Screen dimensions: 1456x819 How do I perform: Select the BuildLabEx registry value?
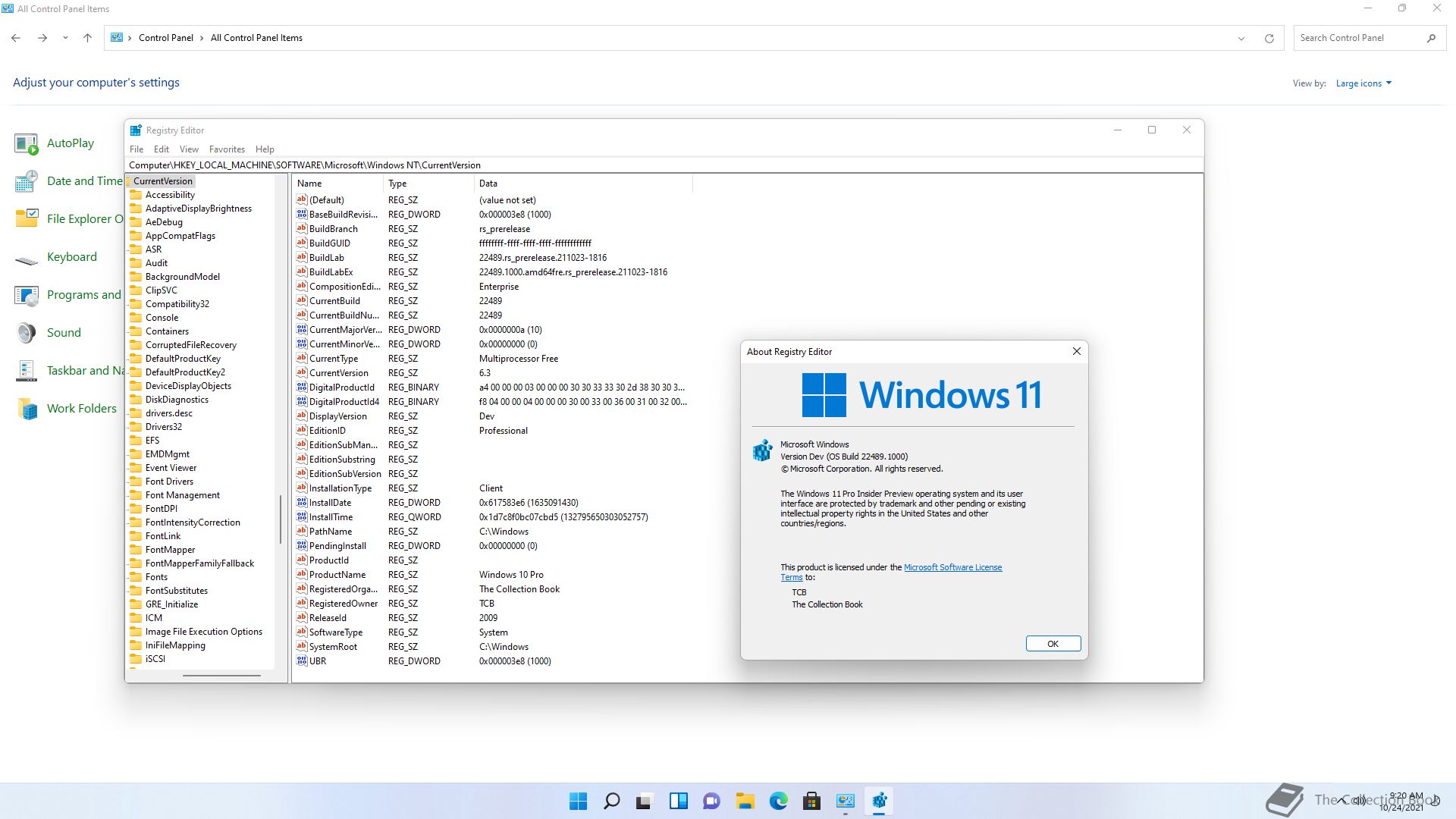(331, 272)
